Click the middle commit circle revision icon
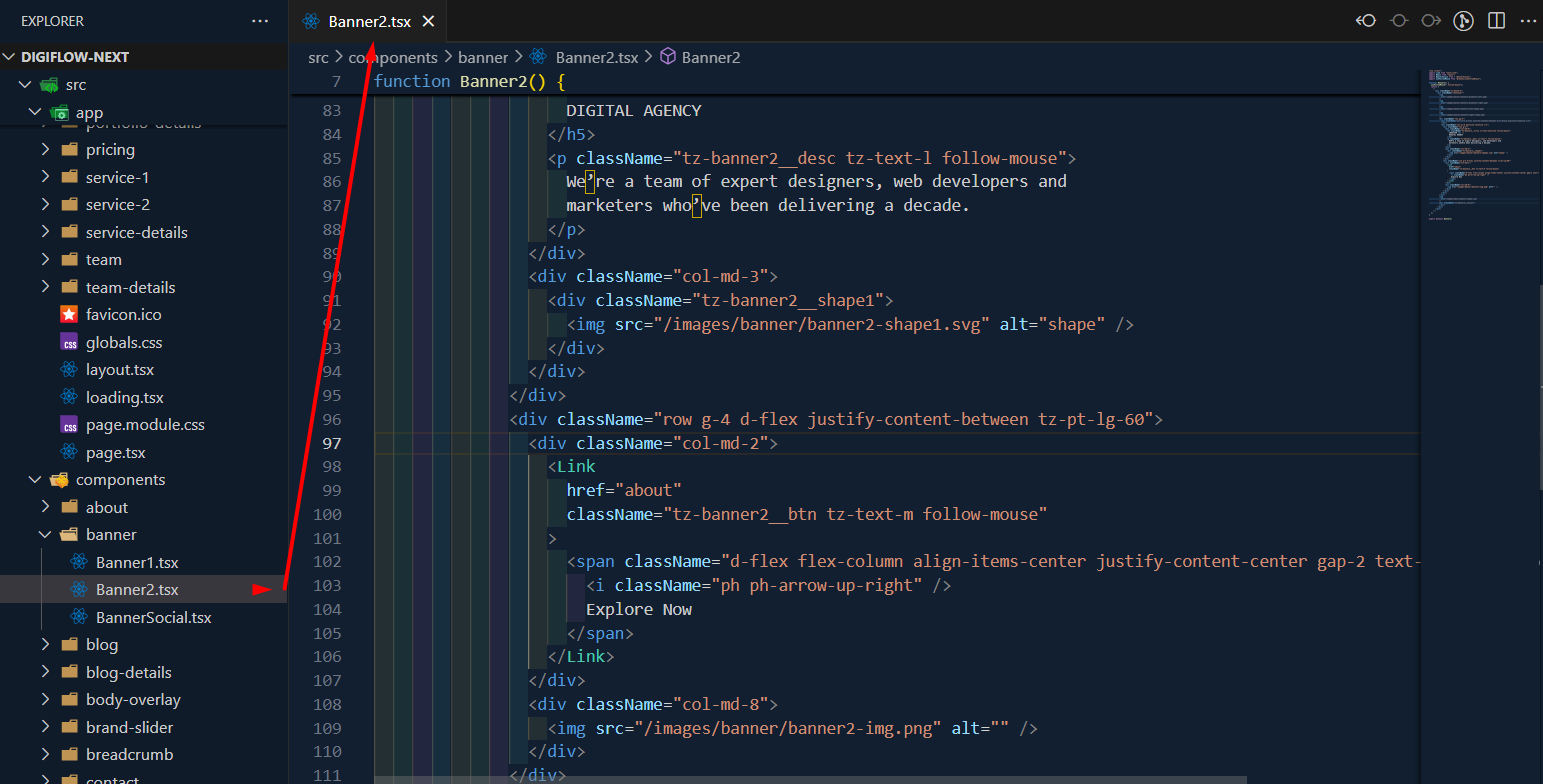This screenshot has width=1543, height=784. [1398, 21]
